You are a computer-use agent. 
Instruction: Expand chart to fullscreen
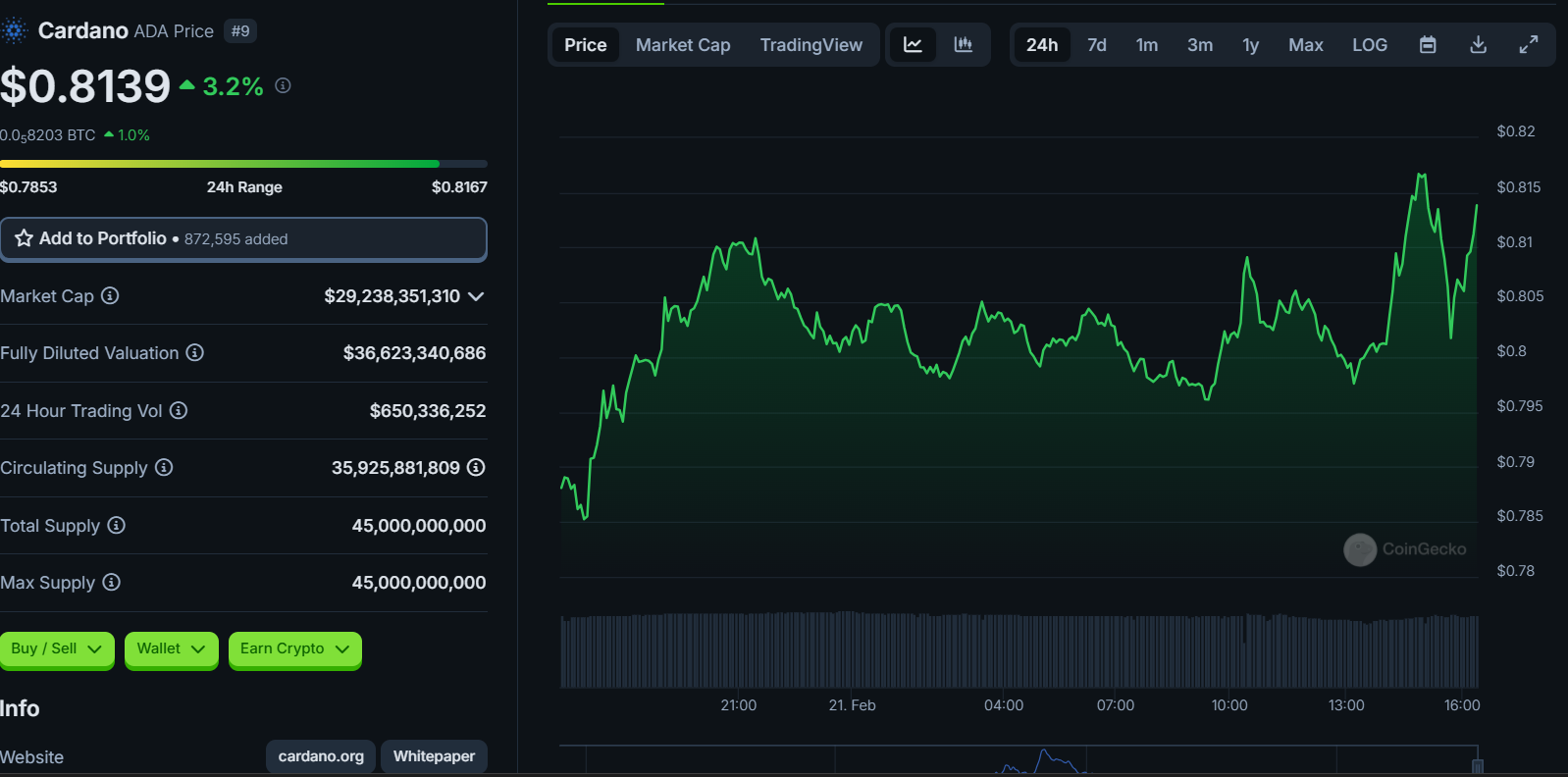click(x=1529, y=44)
